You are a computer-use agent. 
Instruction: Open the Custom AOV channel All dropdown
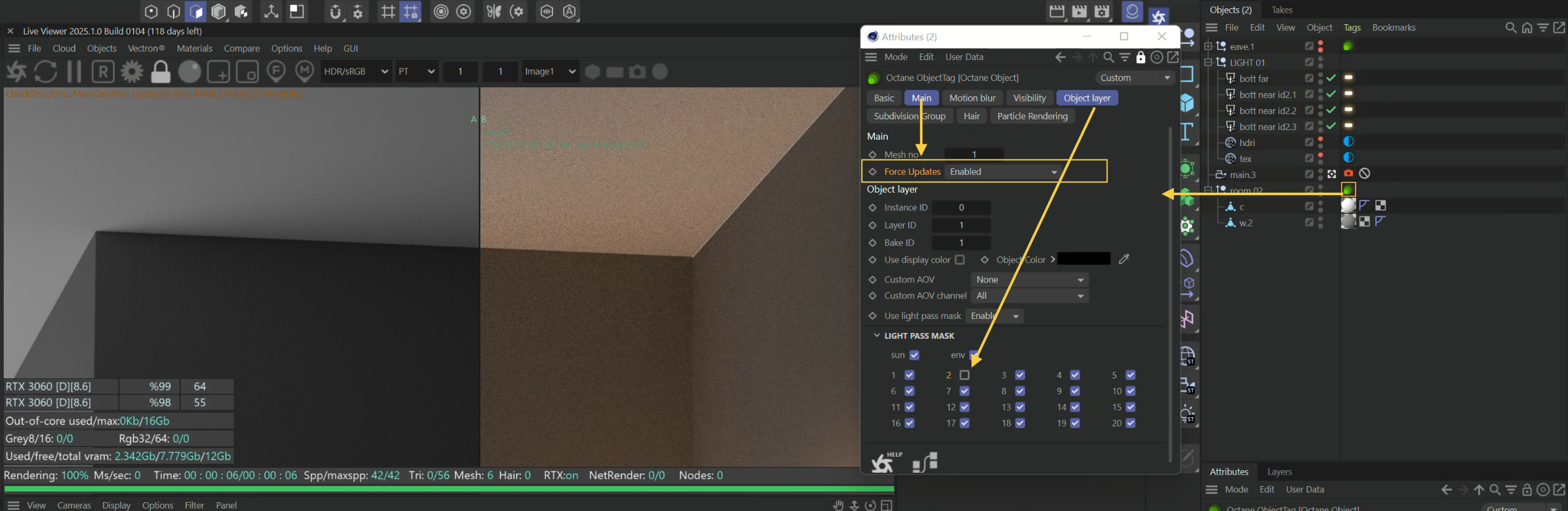tap(1030, 296)
